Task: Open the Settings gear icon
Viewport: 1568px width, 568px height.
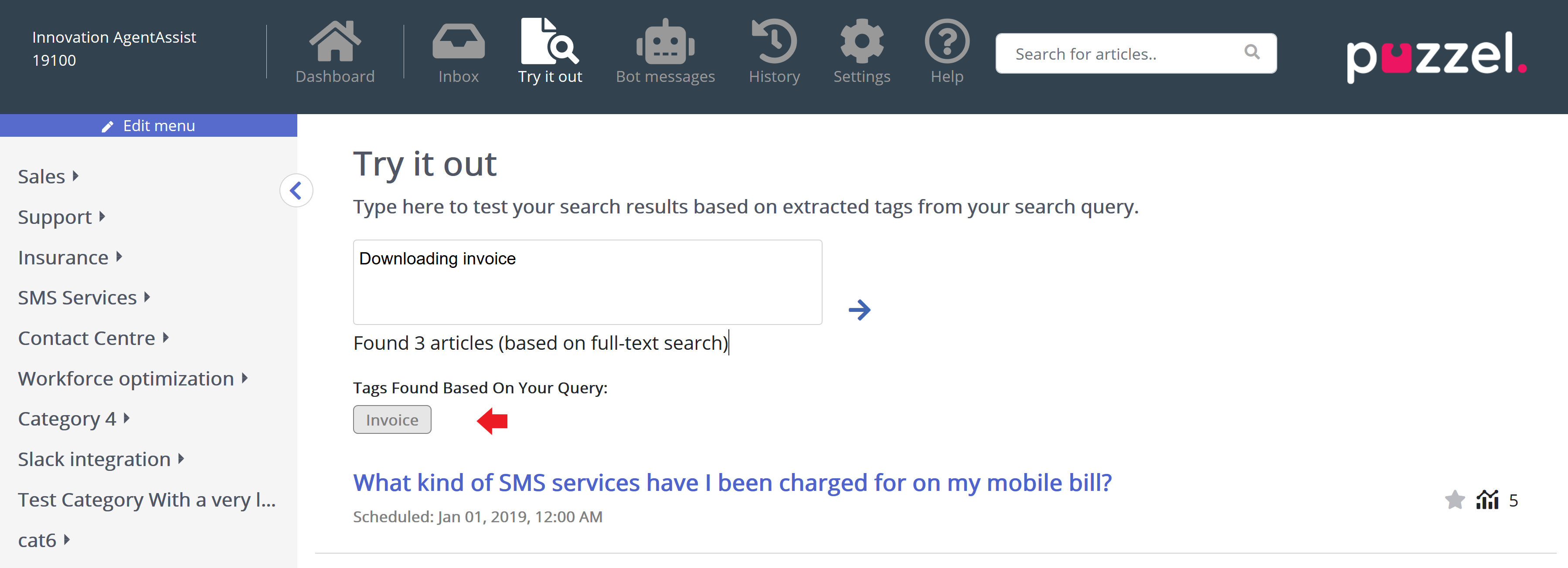Action: coord(861,41)
